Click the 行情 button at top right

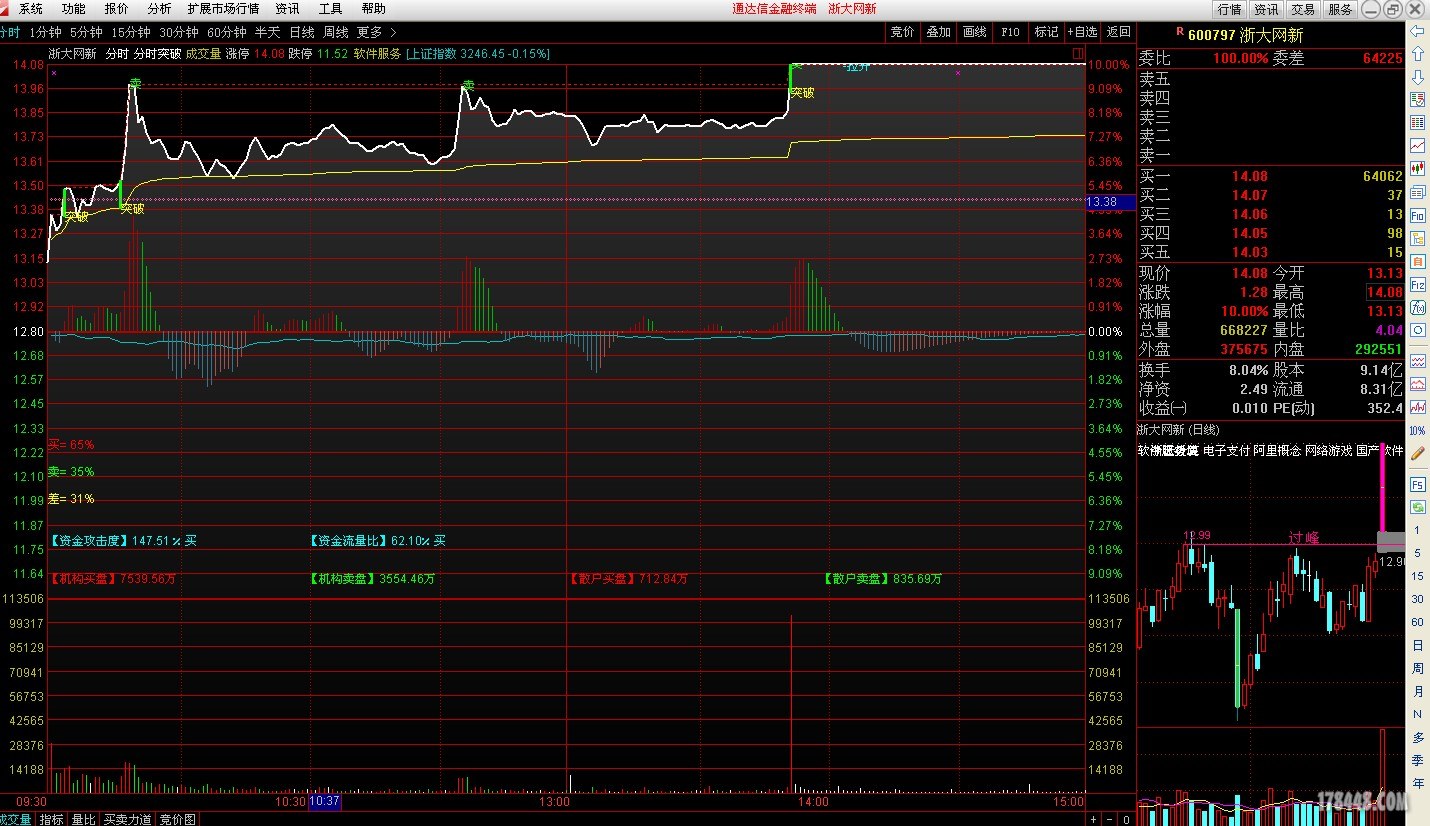[x=1229, y=9]
